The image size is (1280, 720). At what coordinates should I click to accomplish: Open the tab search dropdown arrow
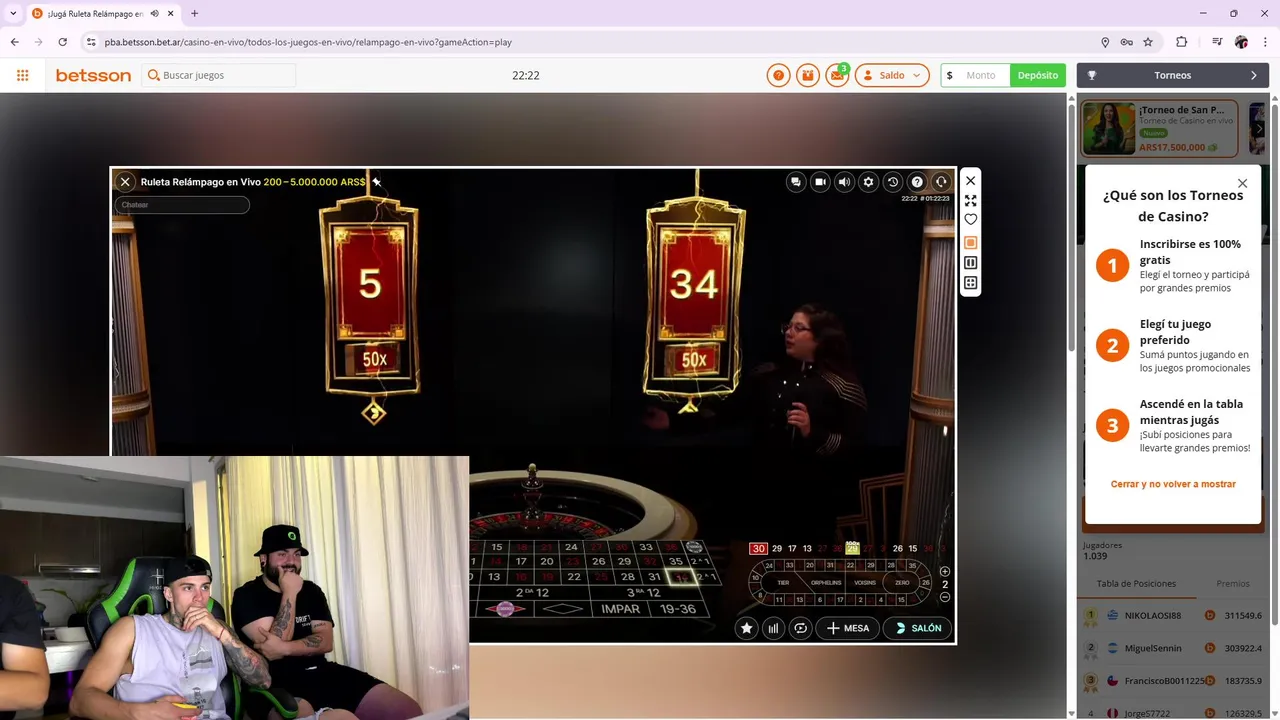click(13, 13)
